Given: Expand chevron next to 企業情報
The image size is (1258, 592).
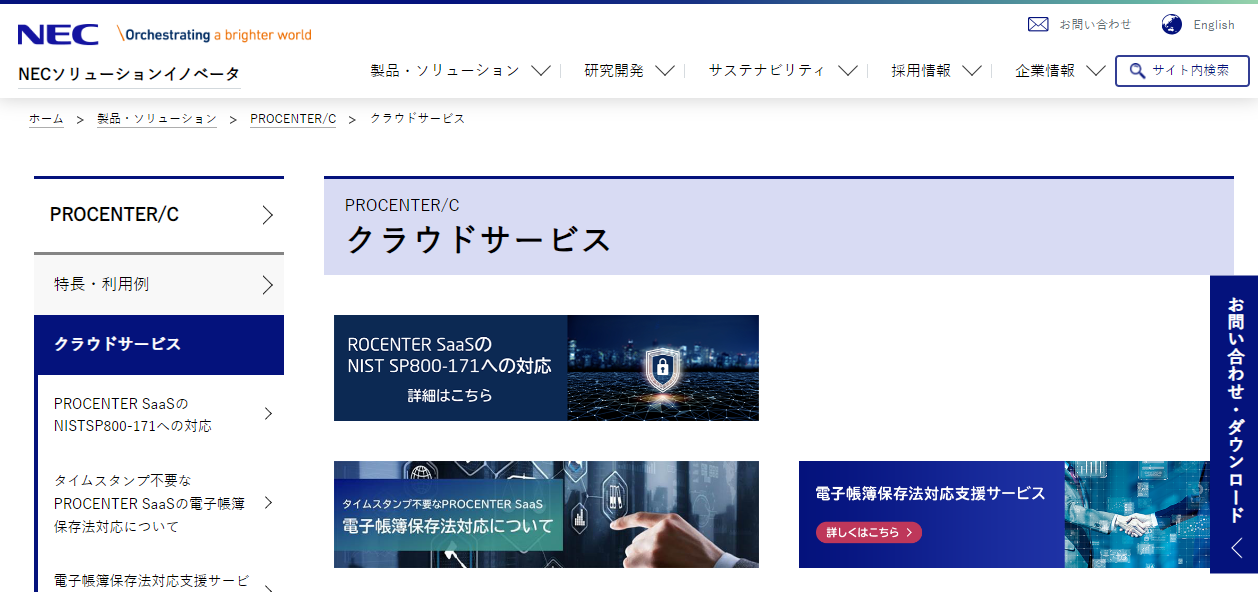Looking at the screenshot, I should pos(1096,71).
